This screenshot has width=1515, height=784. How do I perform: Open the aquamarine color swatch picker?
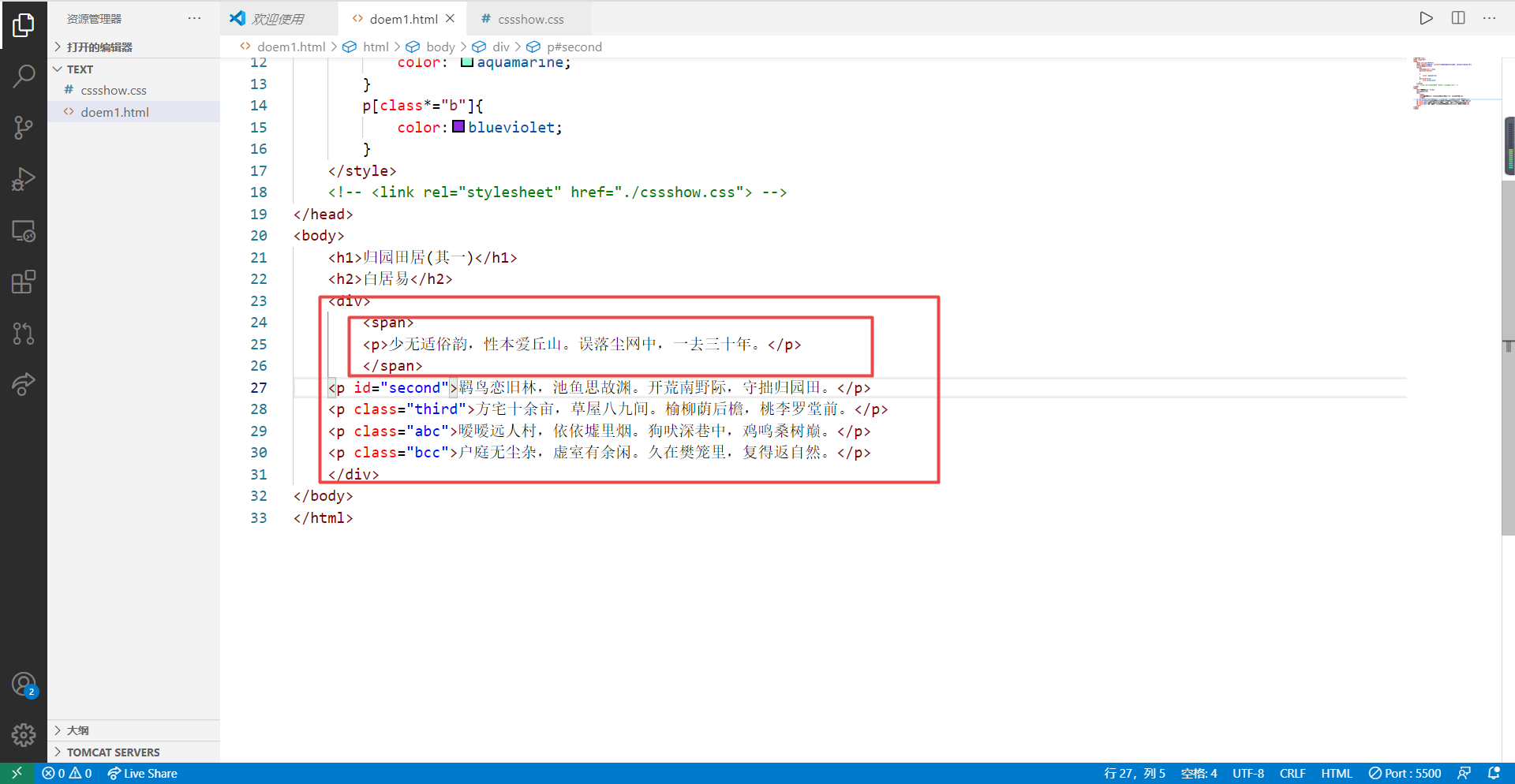click(466, 62)
